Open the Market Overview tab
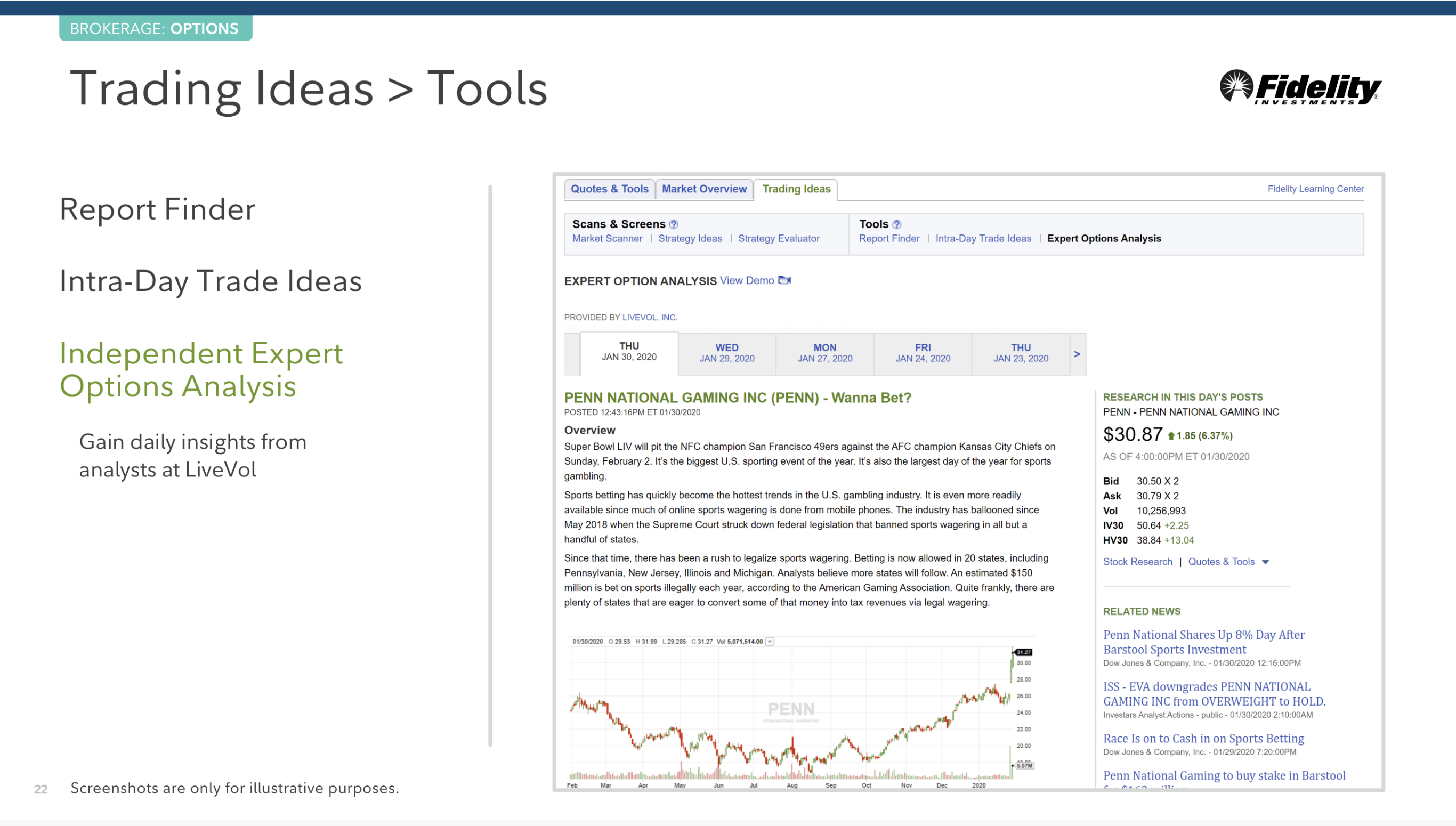The image size is (1456, 826). click(x=704, y=189)
